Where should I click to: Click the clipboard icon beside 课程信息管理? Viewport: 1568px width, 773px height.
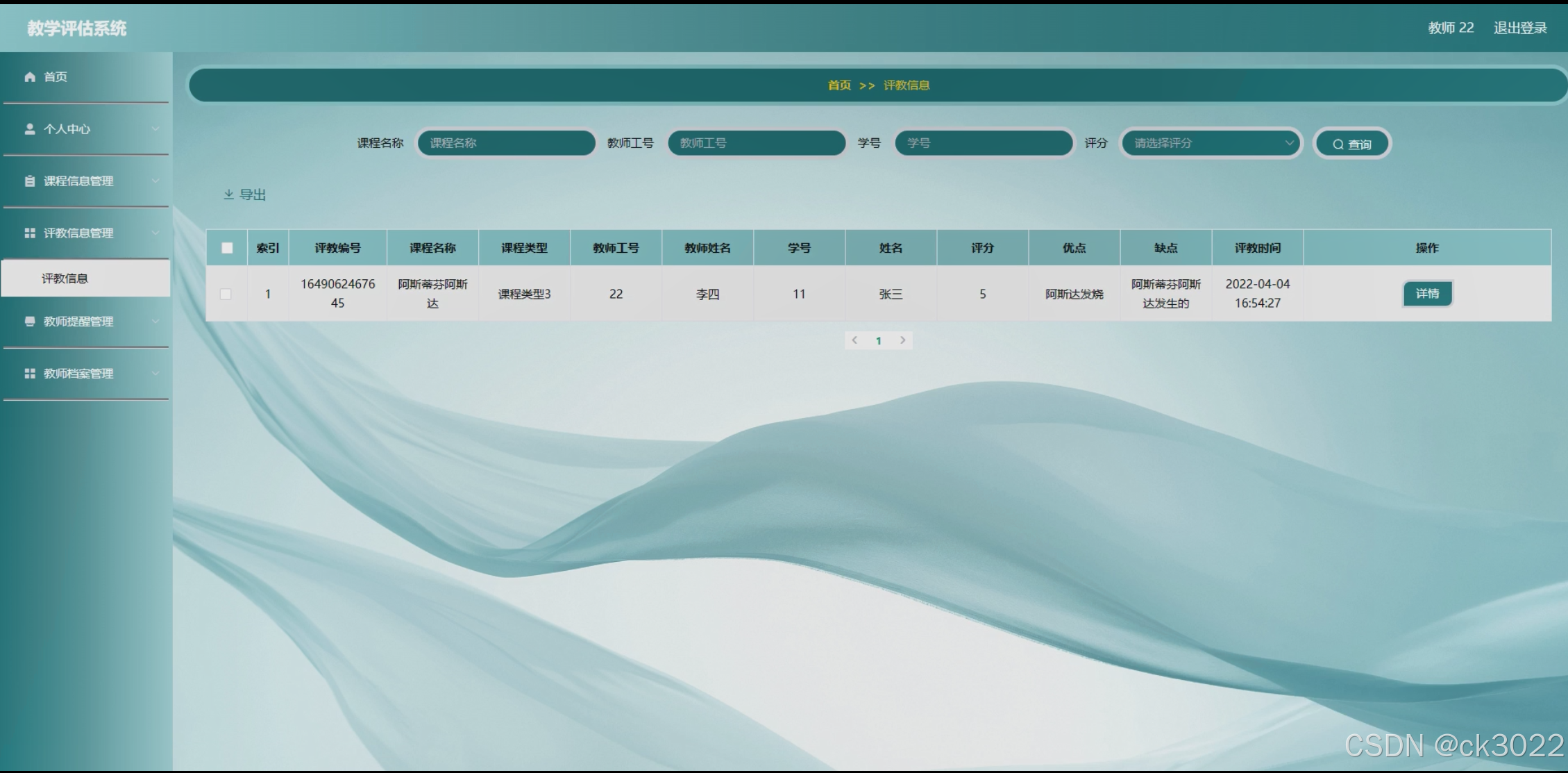[30, 181]
